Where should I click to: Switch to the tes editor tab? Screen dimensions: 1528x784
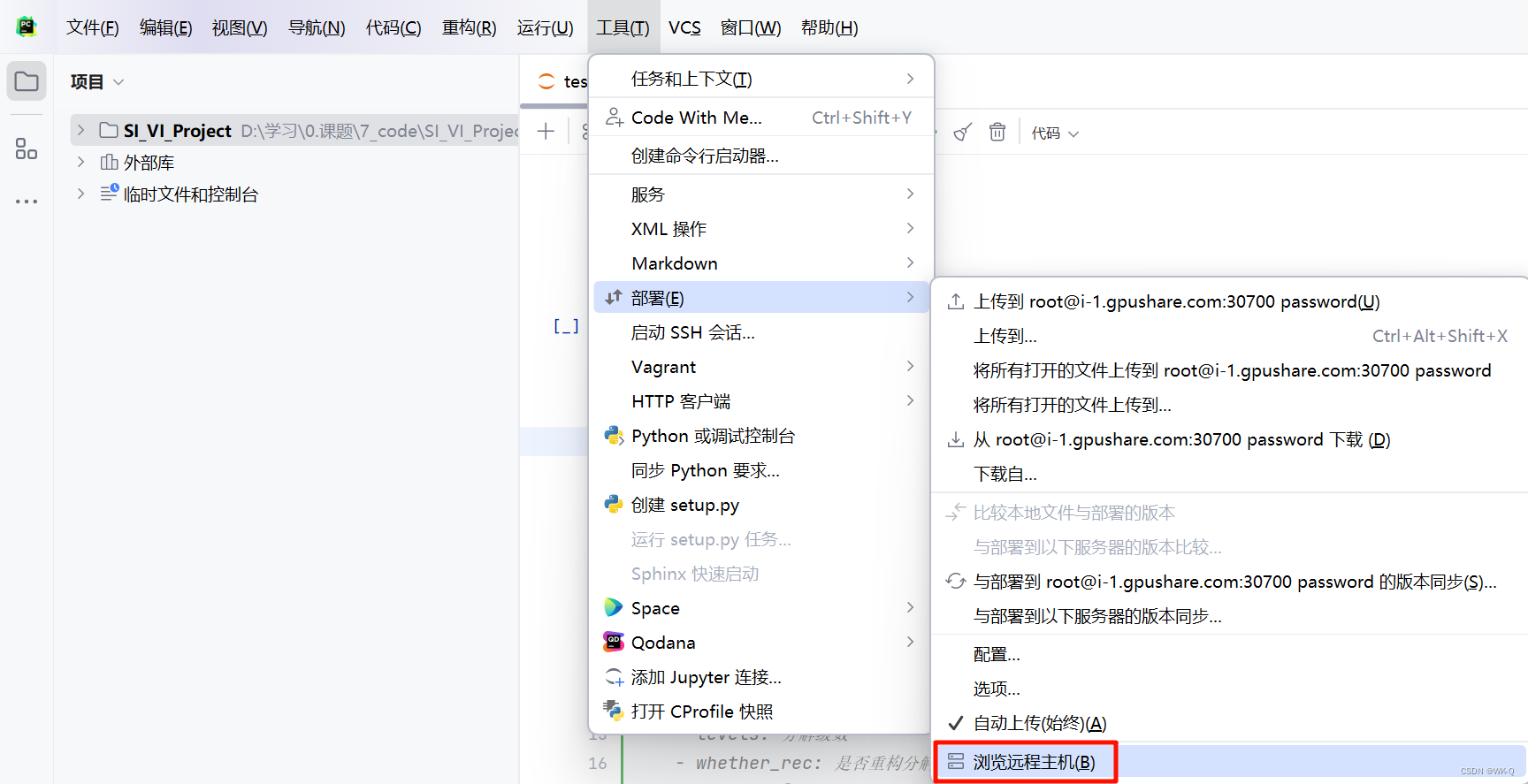pyautogui.click(x=562, y=81)
